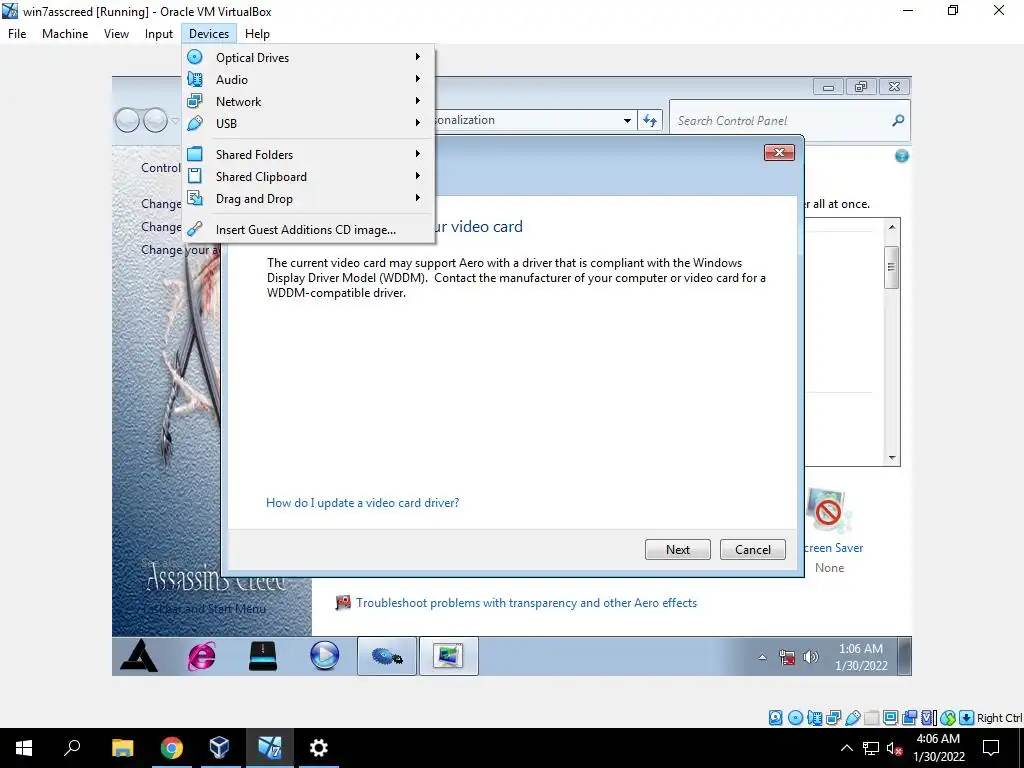Open Troubleshoot problems with transparency link
Screen dimensions: 1024x768
click(x=526, y=603)
